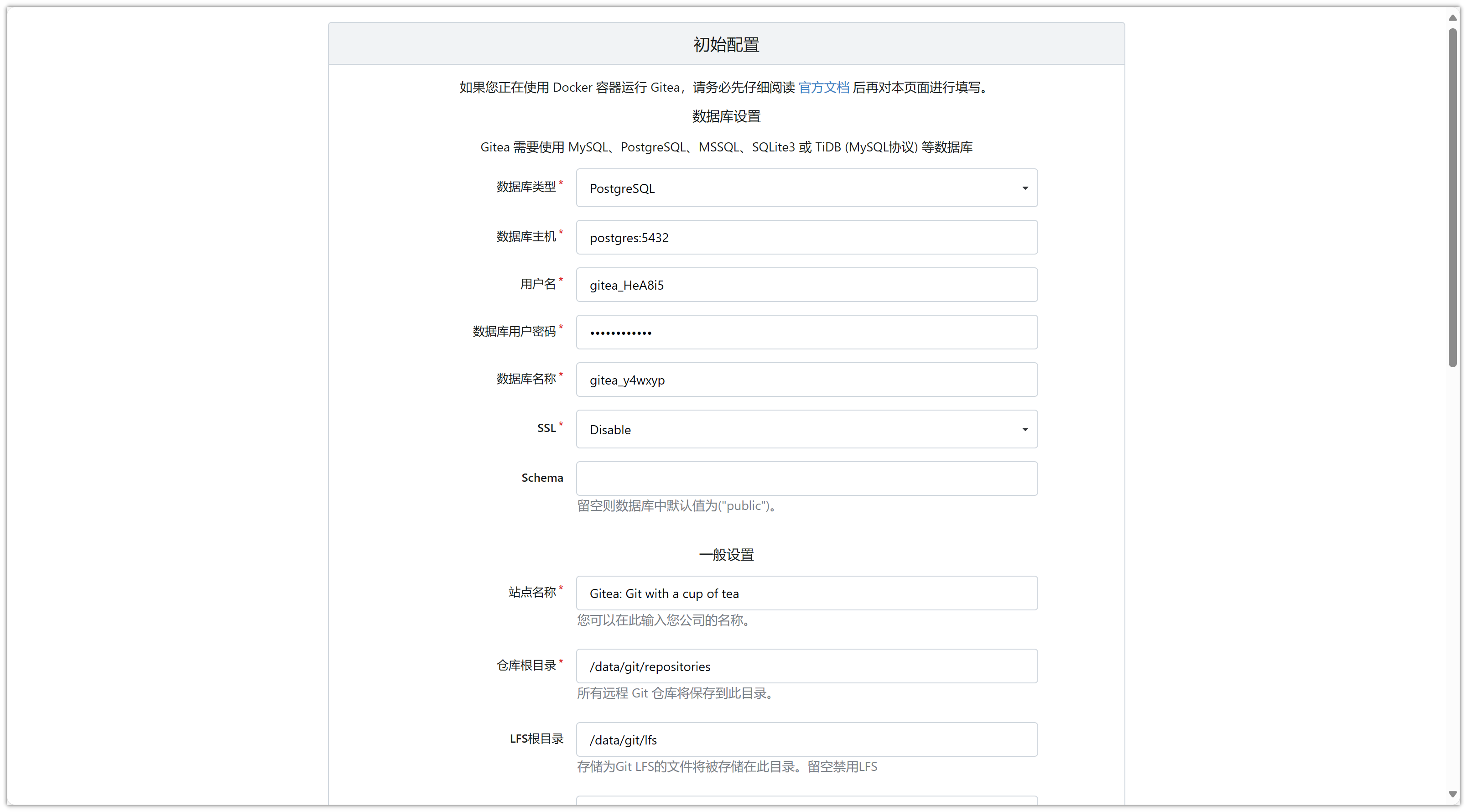Click the partially visible field below LFS
1467x812 pixels.
806,800
